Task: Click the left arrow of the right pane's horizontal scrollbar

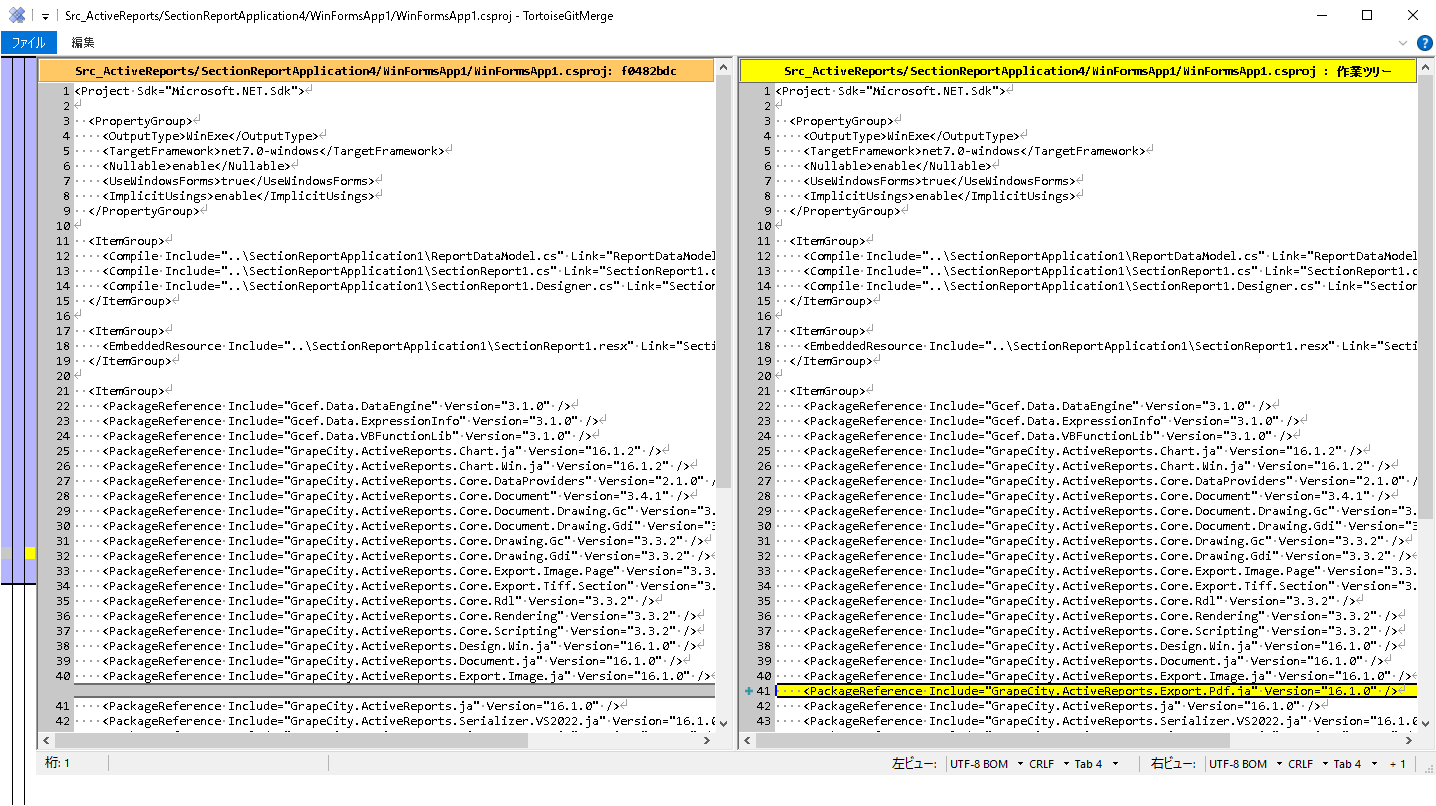Action: pos(745,741)
